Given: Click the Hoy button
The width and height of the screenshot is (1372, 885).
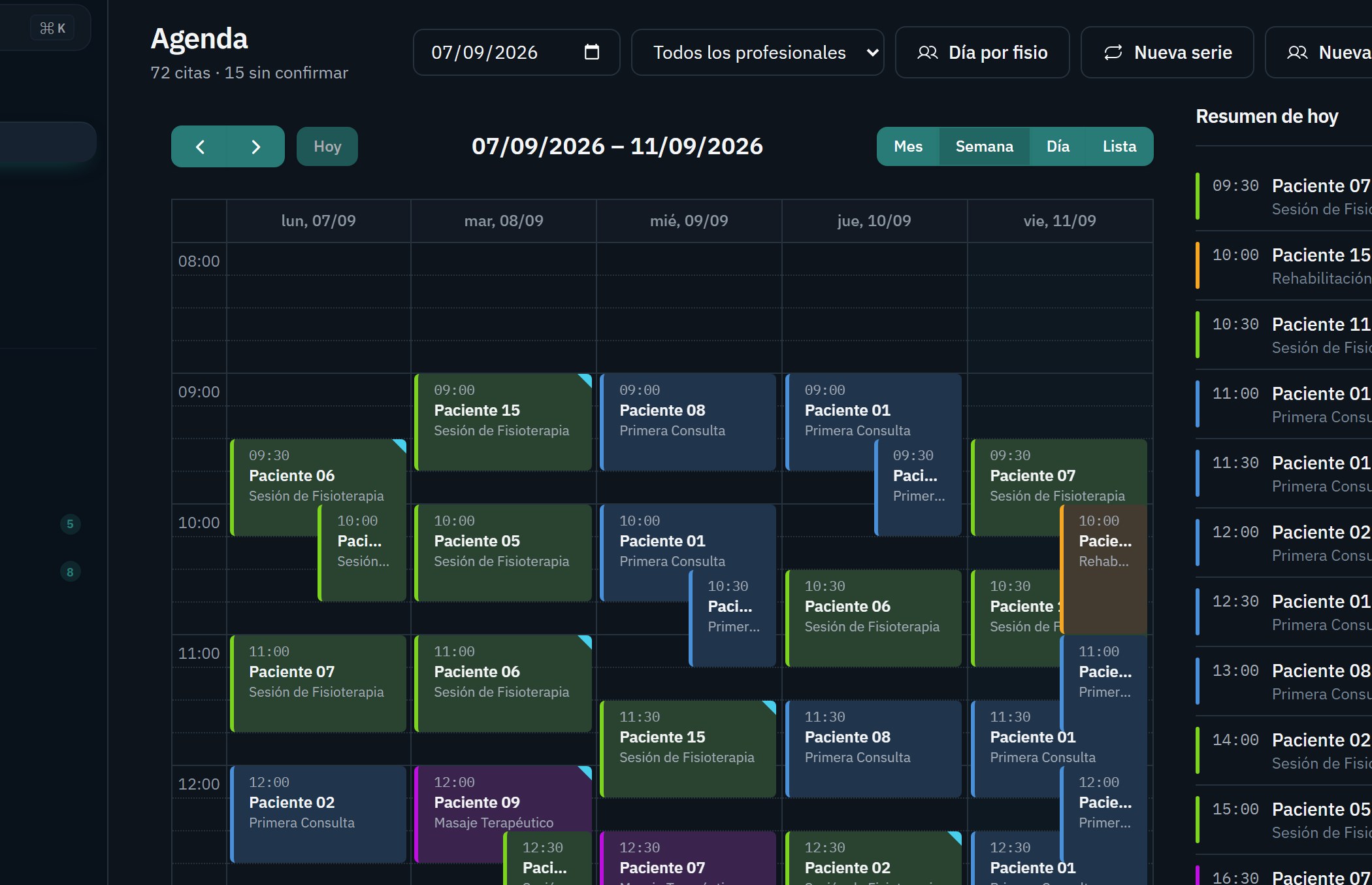Looking at the screenshot, I should (327, 146).
